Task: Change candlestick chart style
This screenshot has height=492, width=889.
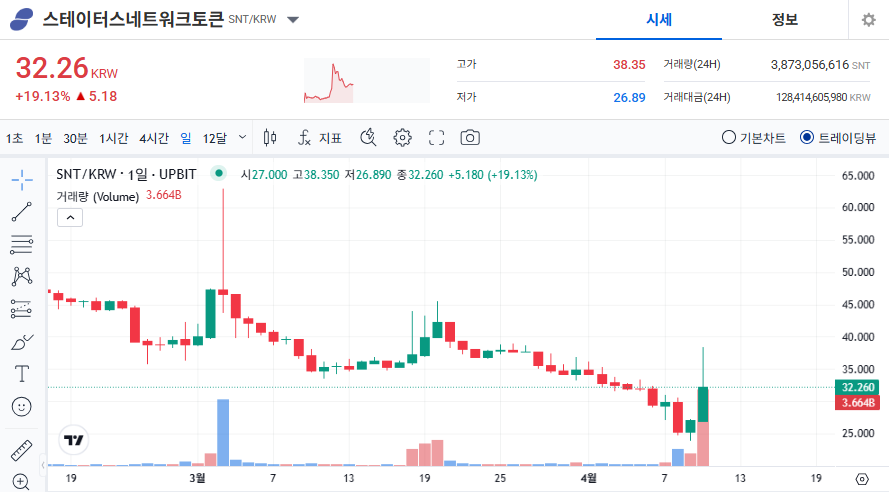Action: click(x=270, y=138)
